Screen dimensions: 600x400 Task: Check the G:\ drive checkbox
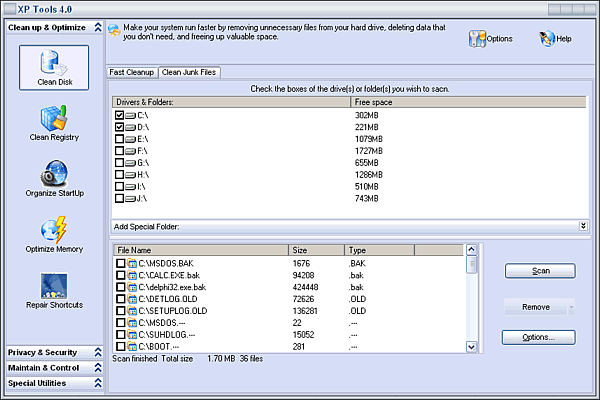point(119,162)
